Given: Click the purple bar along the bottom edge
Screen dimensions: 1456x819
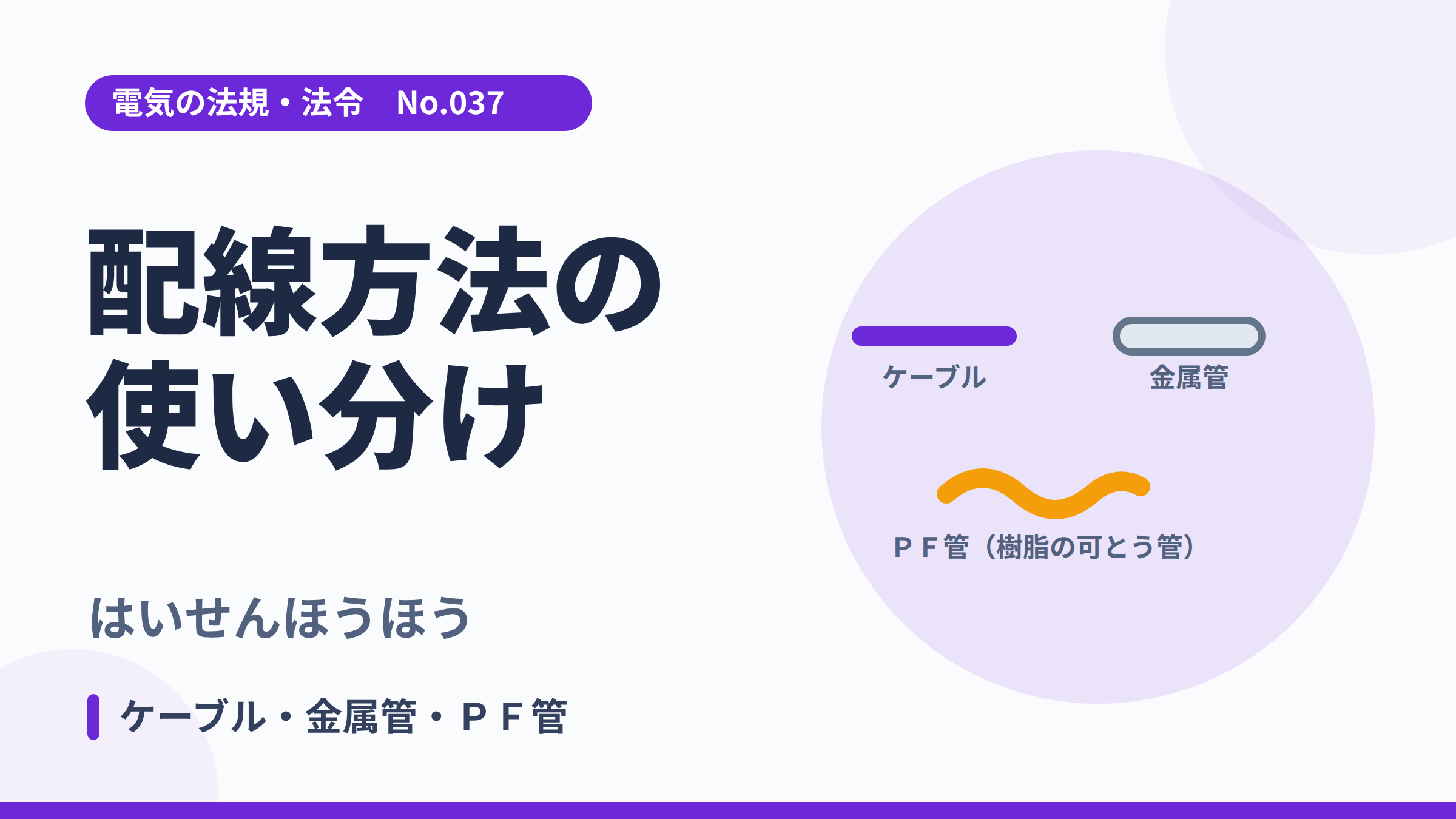Looking at the screenshot, I should pyautogui.click(x=728, y=811).
